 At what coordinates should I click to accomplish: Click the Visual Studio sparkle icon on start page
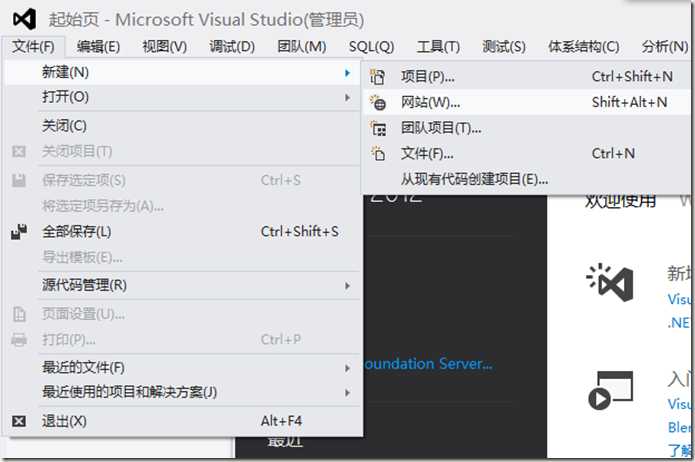pyautogui.click(x=610, y=283)
